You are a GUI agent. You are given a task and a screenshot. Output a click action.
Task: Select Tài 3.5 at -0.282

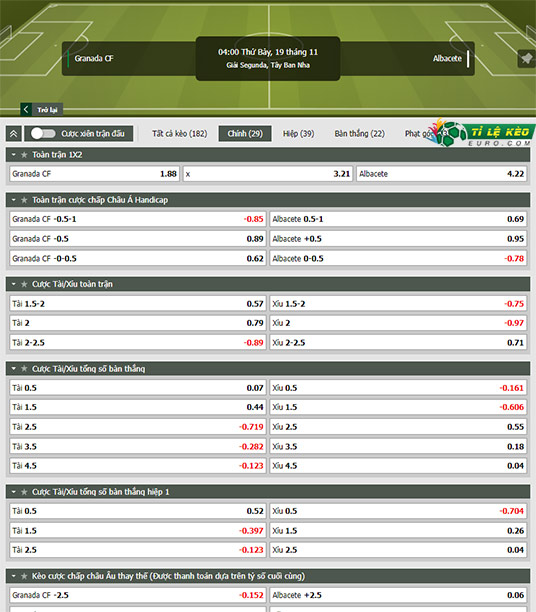(138, 447)
